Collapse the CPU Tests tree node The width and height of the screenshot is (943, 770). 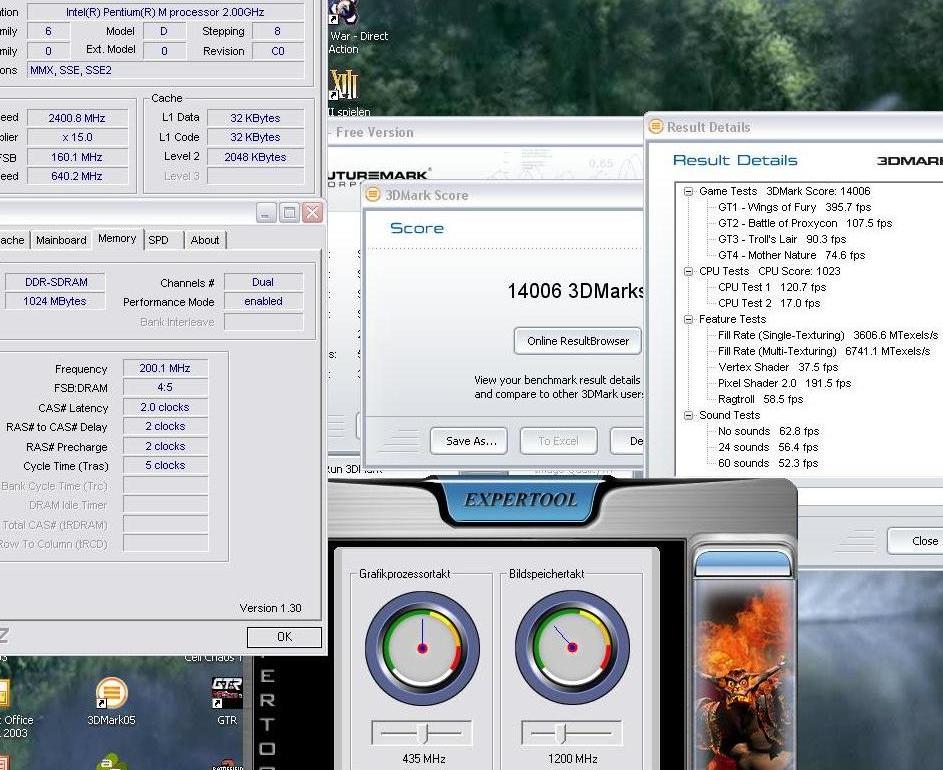pos(688,271)
